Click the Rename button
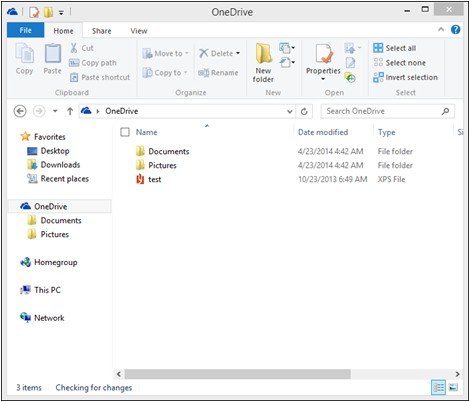This screenshot has width=470, height=402. (x=218, y=73)
